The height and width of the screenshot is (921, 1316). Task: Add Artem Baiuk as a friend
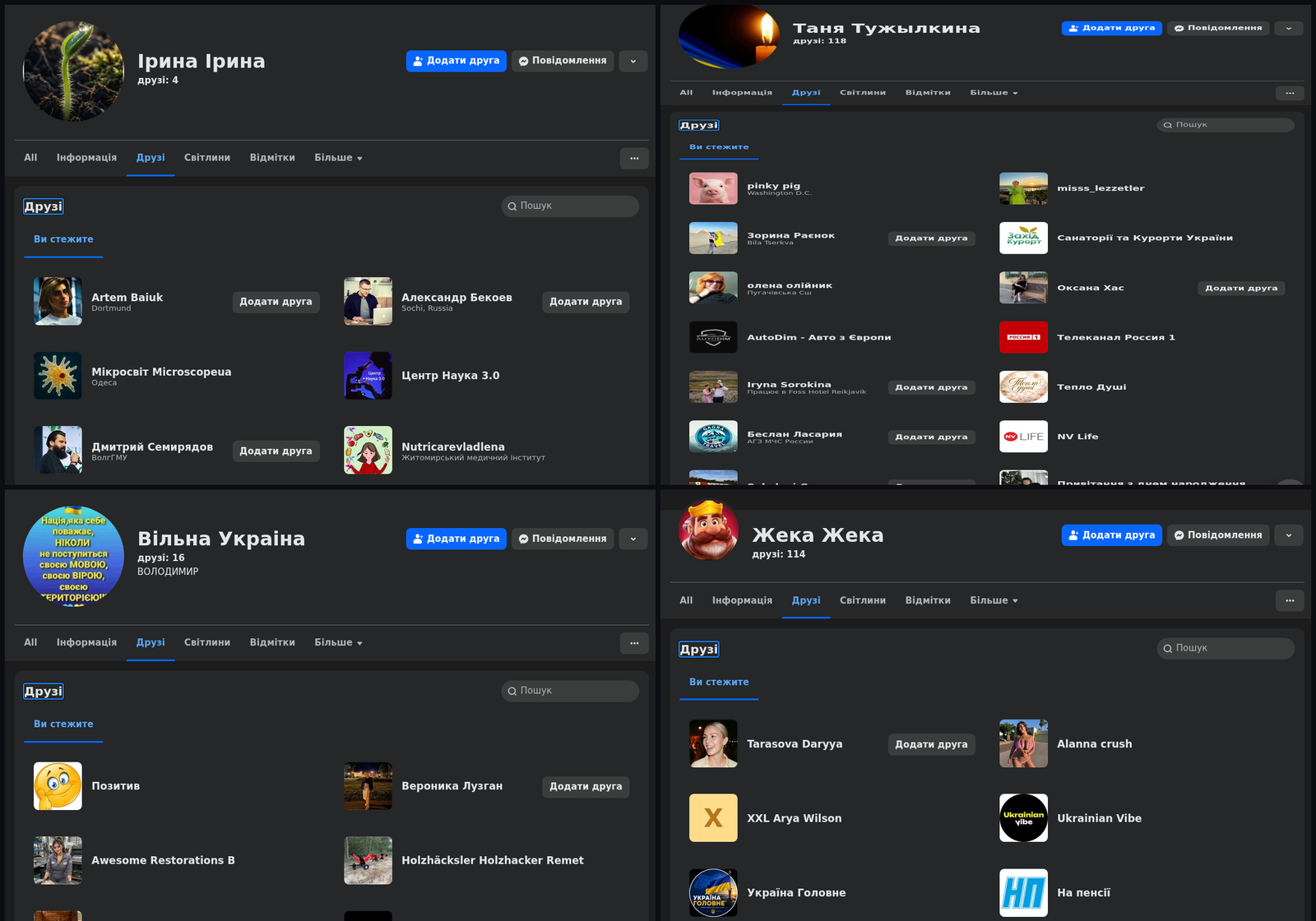(276, 302)
